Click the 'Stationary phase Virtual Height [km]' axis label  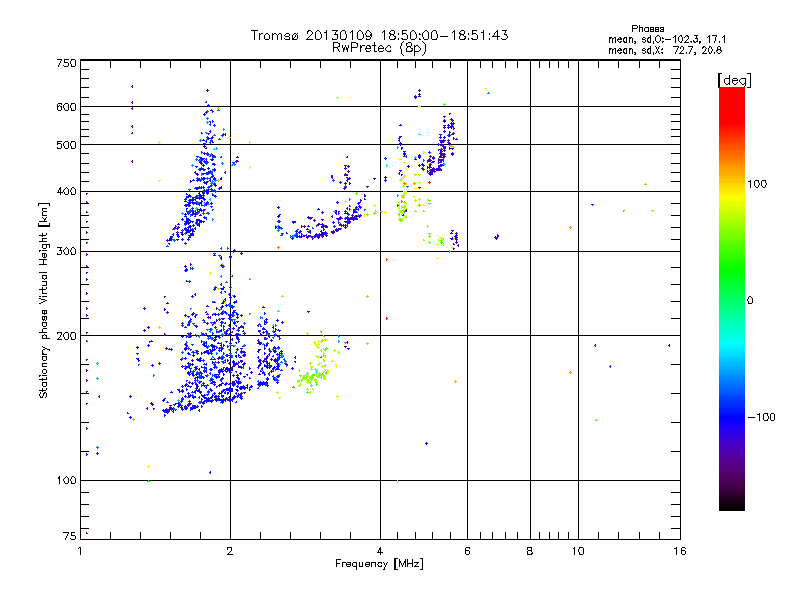[x=44, y=300]
